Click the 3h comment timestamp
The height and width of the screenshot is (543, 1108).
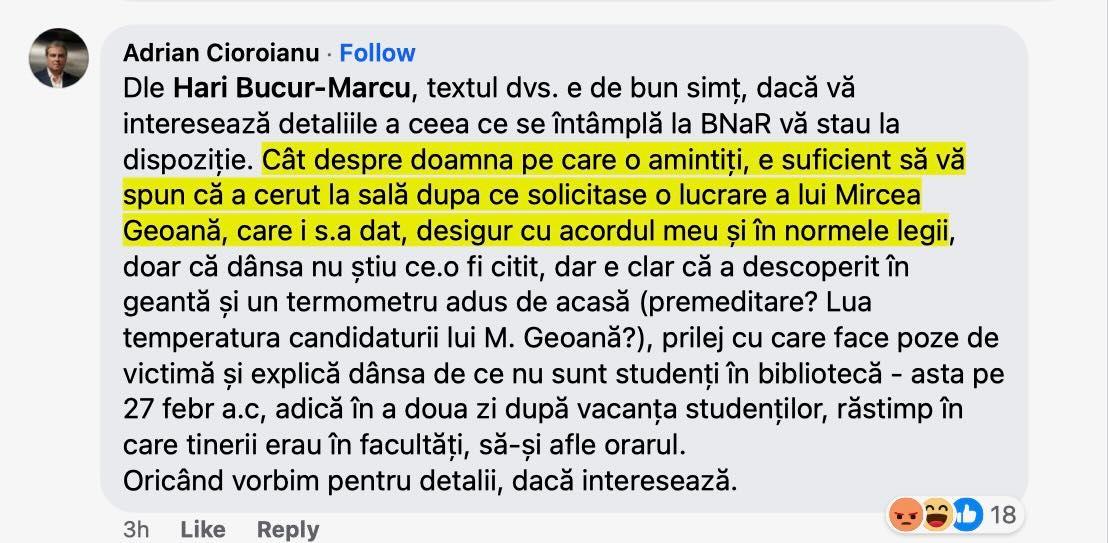[x=136, y=529]
